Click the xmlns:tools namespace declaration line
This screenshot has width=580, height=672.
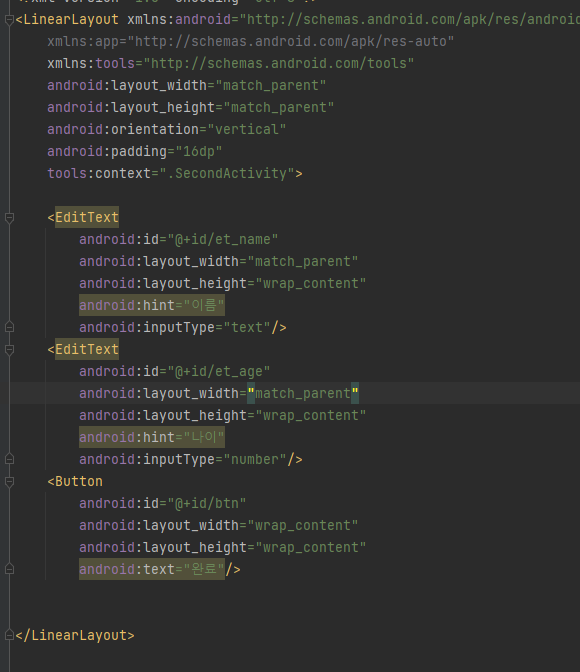pos(231,63)
